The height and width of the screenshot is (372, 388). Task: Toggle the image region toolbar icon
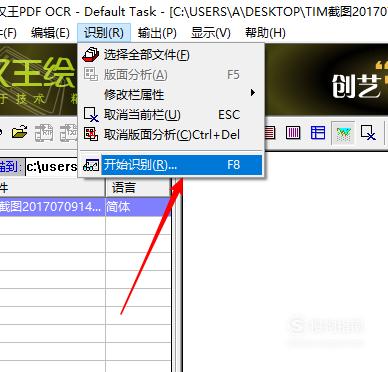point(343,133)
